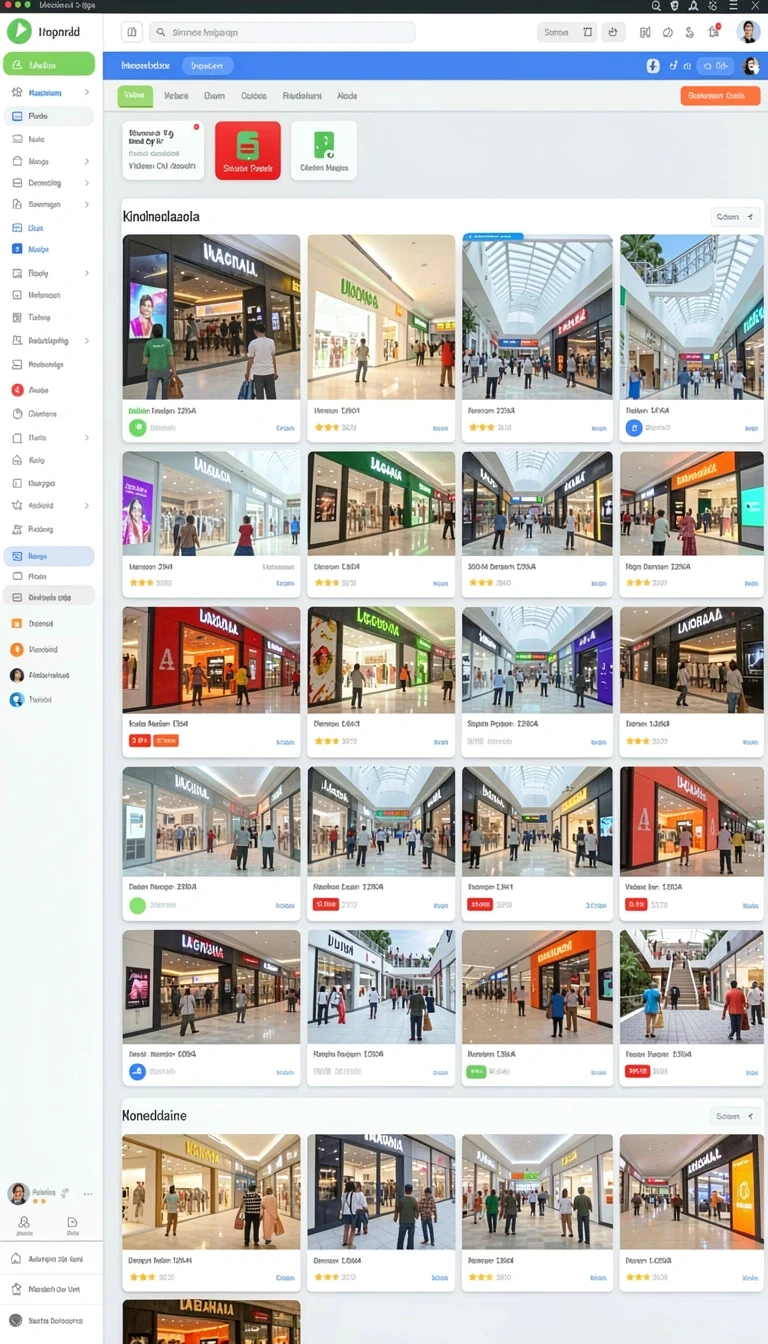Screen dimensions: 768x1344
Task: Select the highlighted pill tab on the blue bar
Action: [x=207, y=66]
